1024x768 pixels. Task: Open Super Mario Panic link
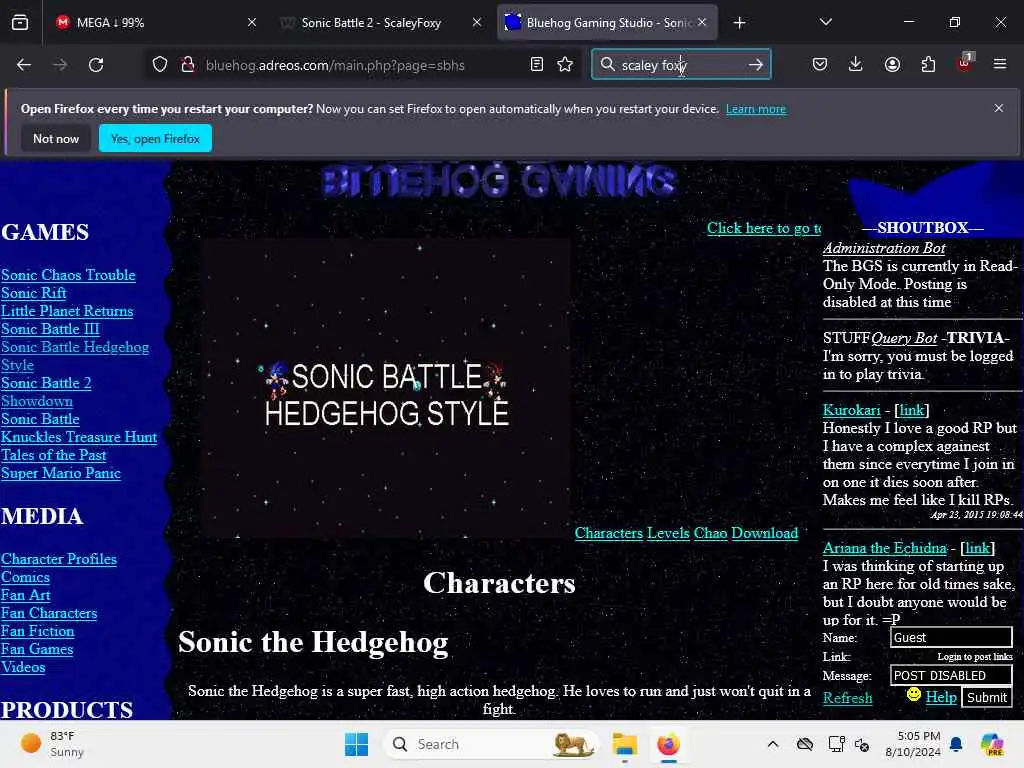[61, 473]
